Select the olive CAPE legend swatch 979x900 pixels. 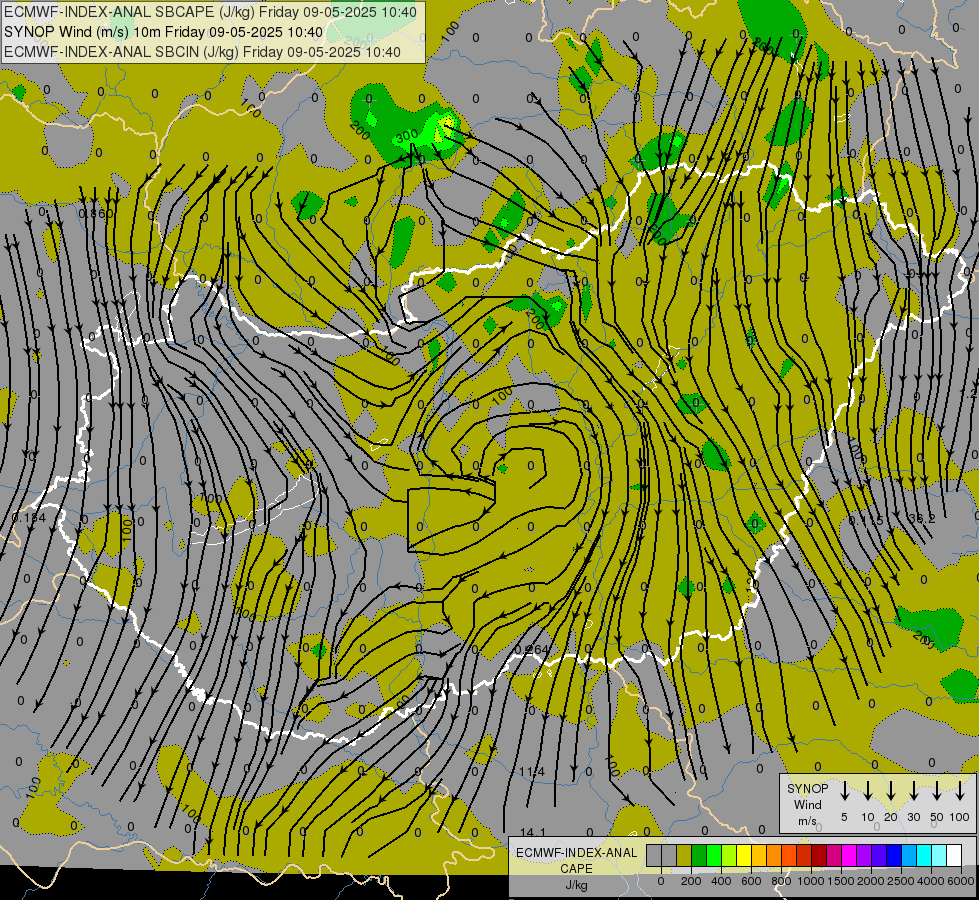click(684, 855)
